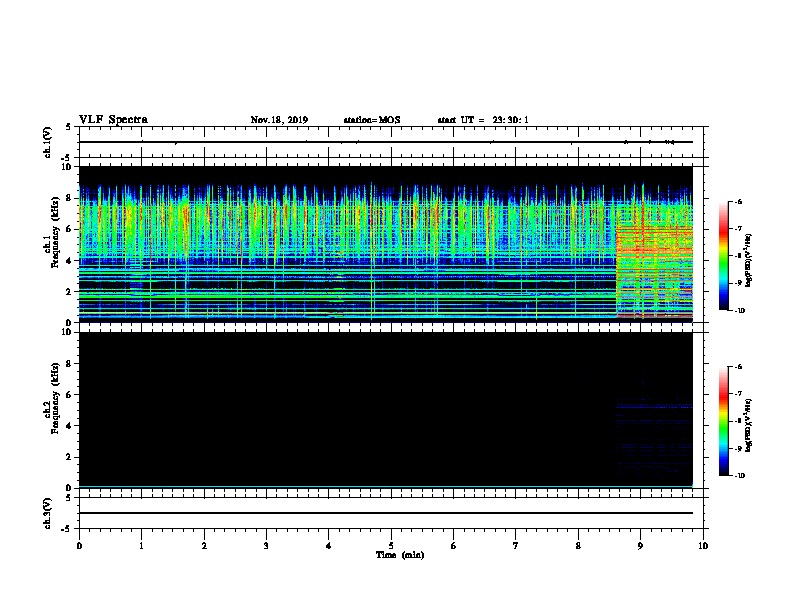Click the "5" tick label of ch.1(V) panel
This screenshot has height=612, width=792.
[x=70, y=127]
